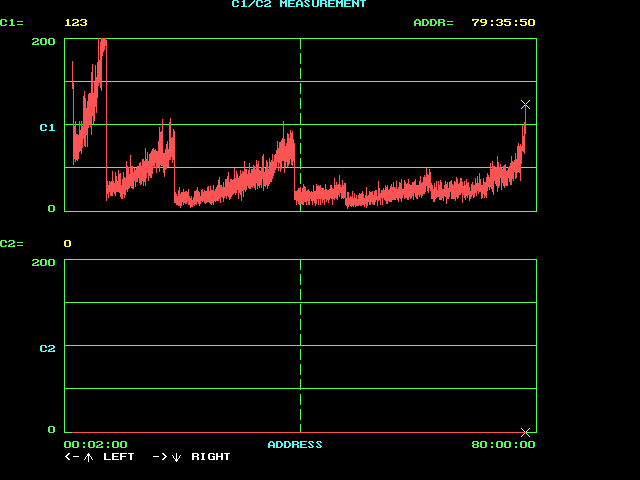This screenshot has height=480, width=640.
Task: Click the 0 scale label of the C2 graph
Action: (51, 429)
